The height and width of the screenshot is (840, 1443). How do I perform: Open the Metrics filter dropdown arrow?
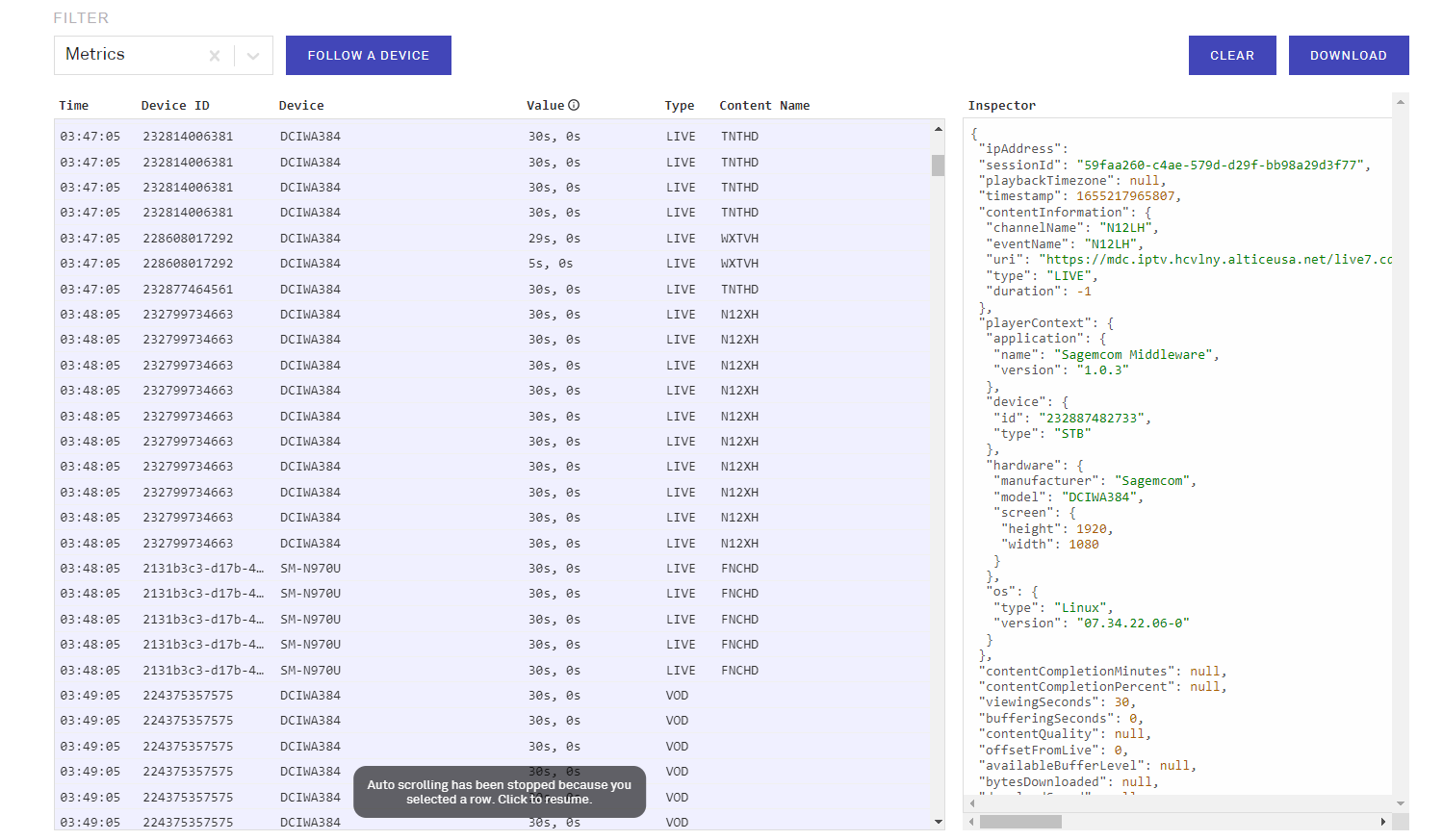click(253, 56)
